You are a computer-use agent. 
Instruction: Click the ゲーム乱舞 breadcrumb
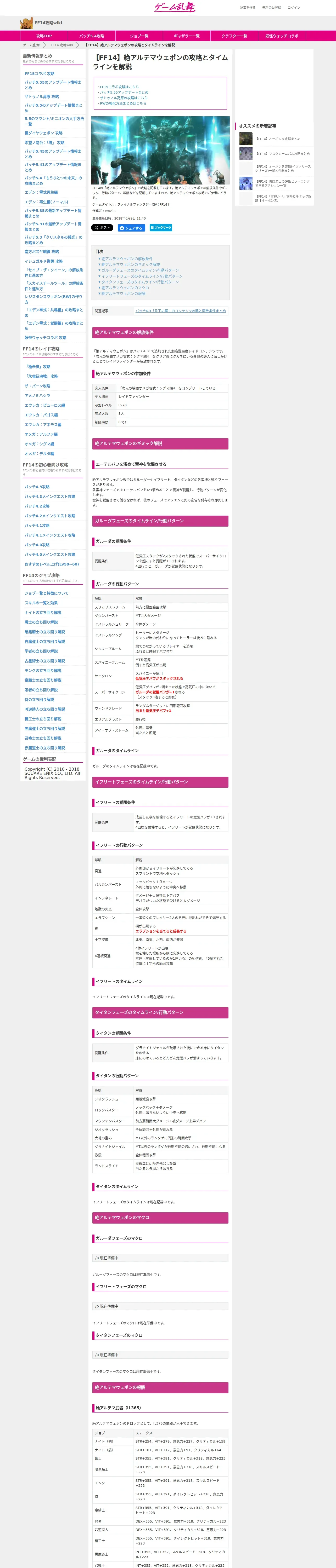point(31,45)
